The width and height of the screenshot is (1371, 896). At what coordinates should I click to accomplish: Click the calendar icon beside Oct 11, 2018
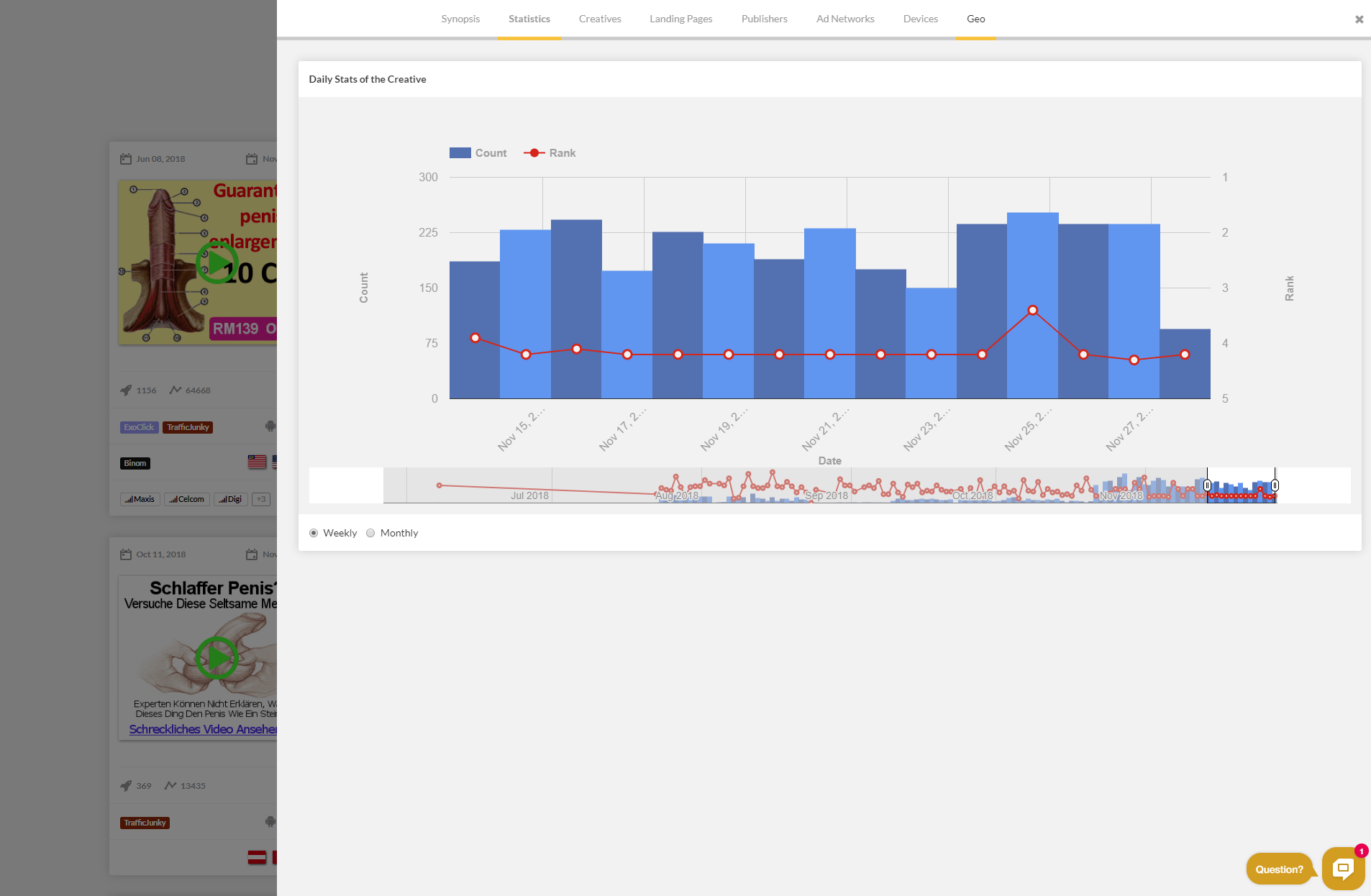(x=126, y=554)
